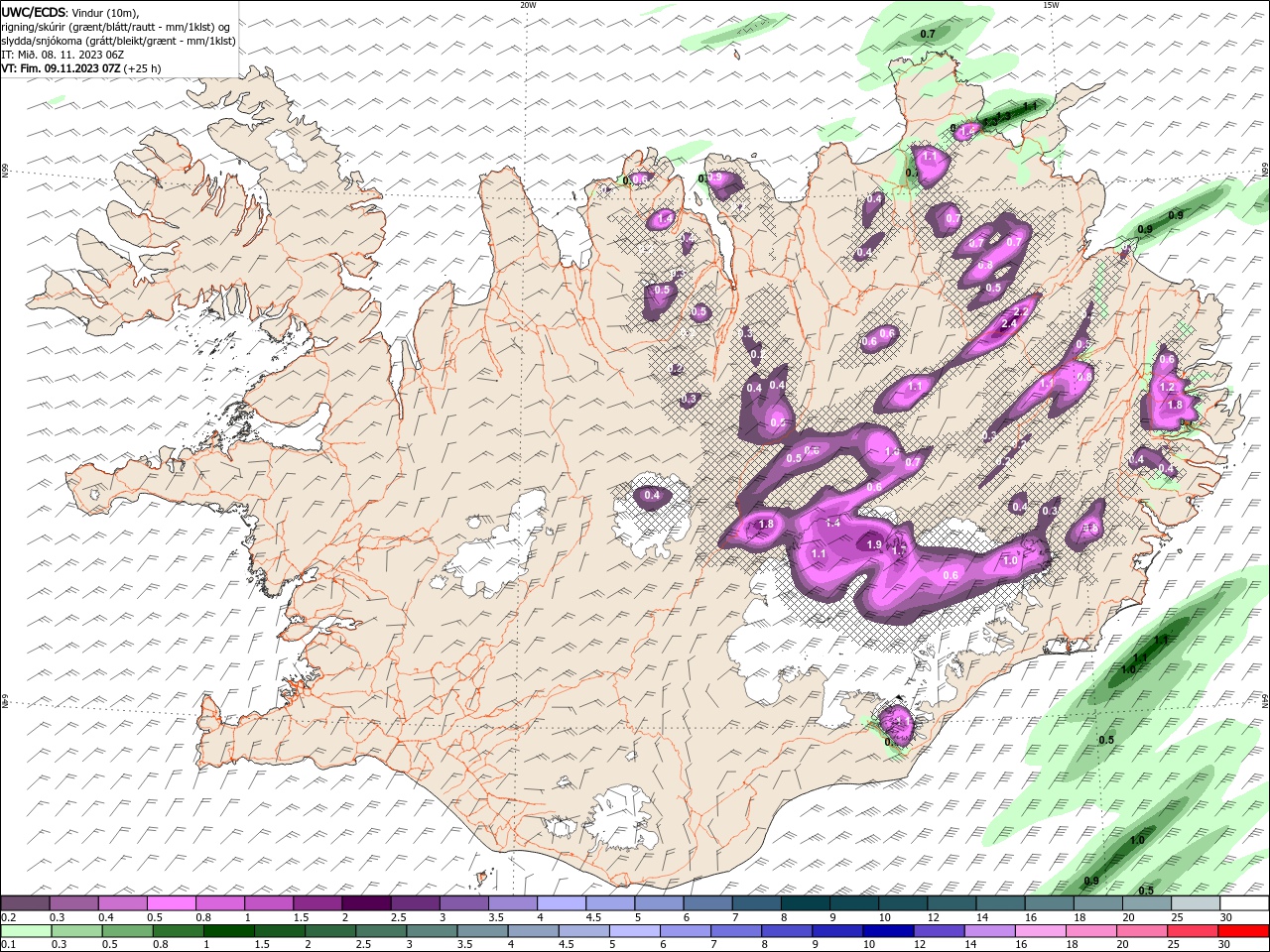This screenshot has height=952, width=1270.
Task: Click the '0.7' value inside the northern green rain area
Action: tap(928, 34)
